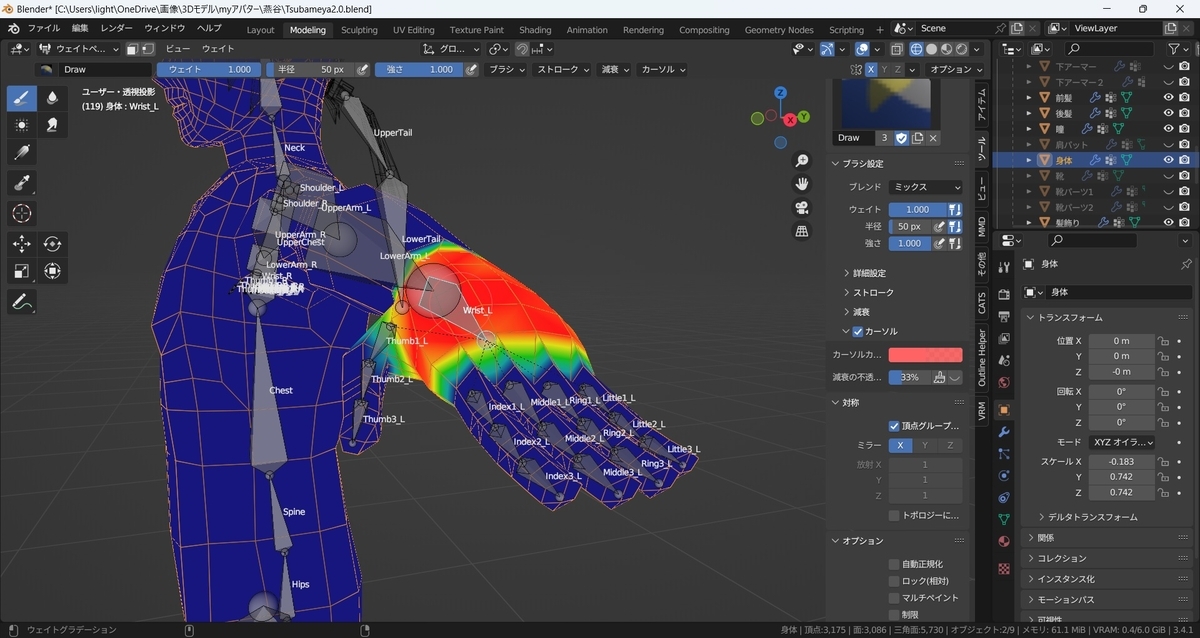Click the Blender logo menu icon
The image size is (1200, 638).
(15, 29)
